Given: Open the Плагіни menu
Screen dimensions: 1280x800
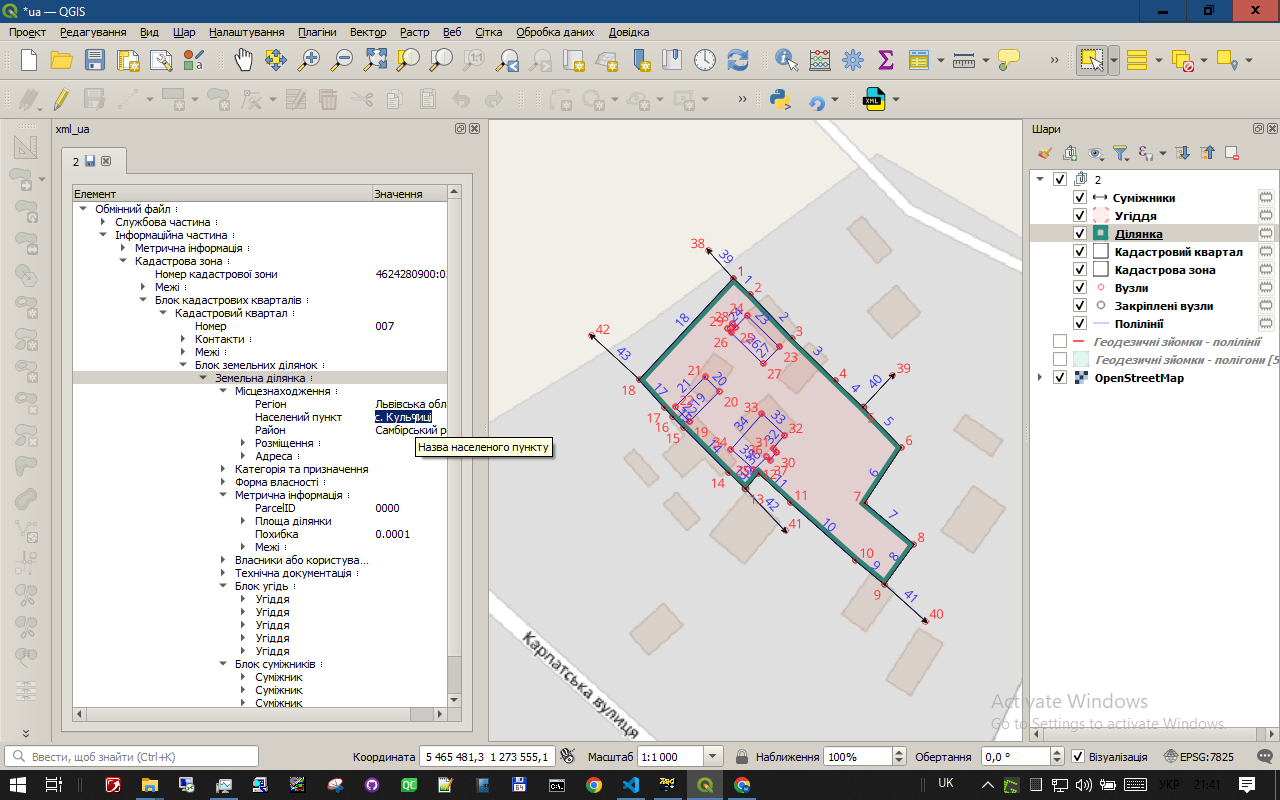Looking at the screenshot, I should pos(317,32).
